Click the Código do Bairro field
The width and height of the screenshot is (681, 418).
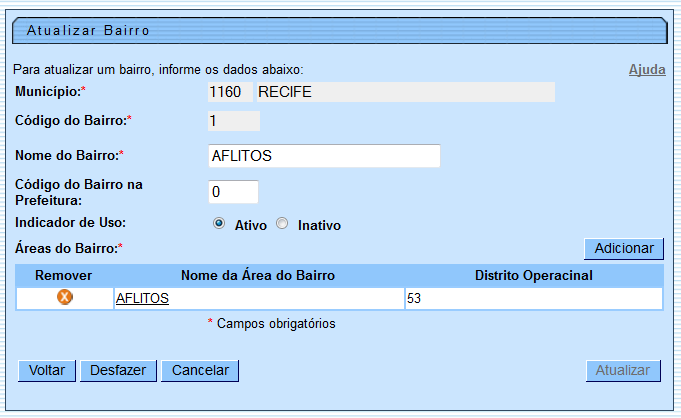point(233,121)
